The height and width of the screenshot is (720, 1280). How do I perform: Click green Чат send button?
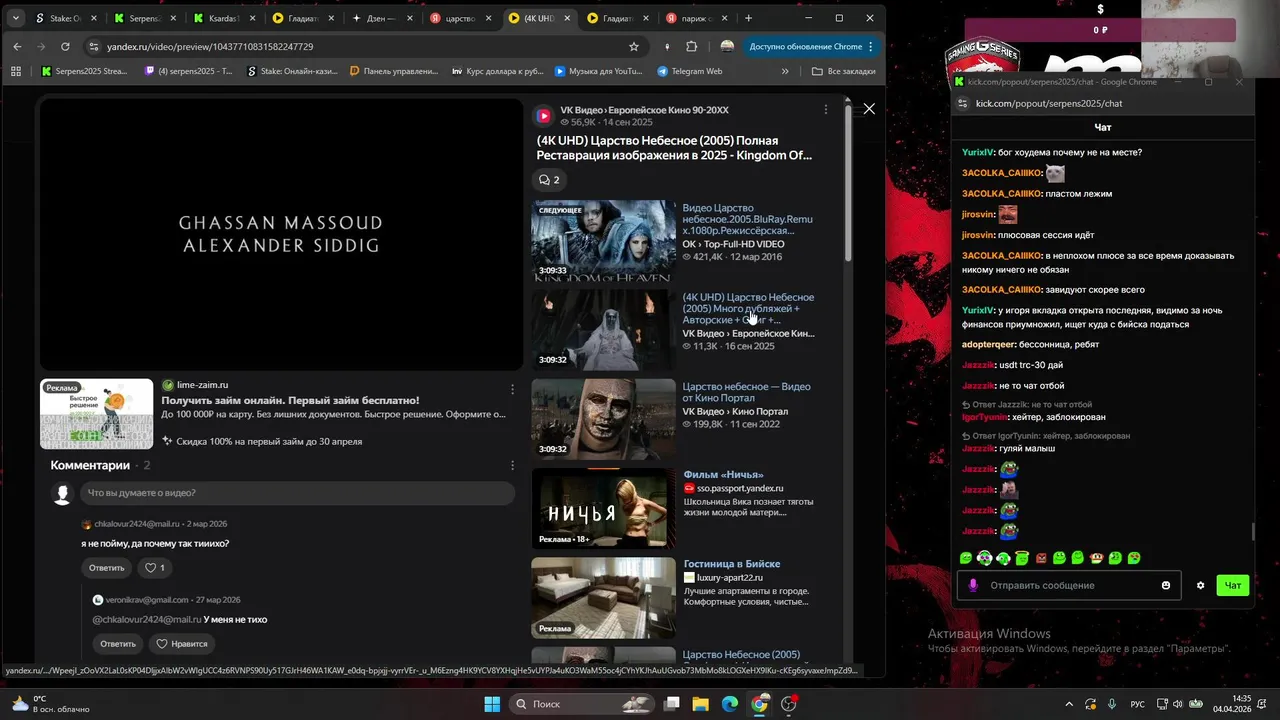[1233, 585]
